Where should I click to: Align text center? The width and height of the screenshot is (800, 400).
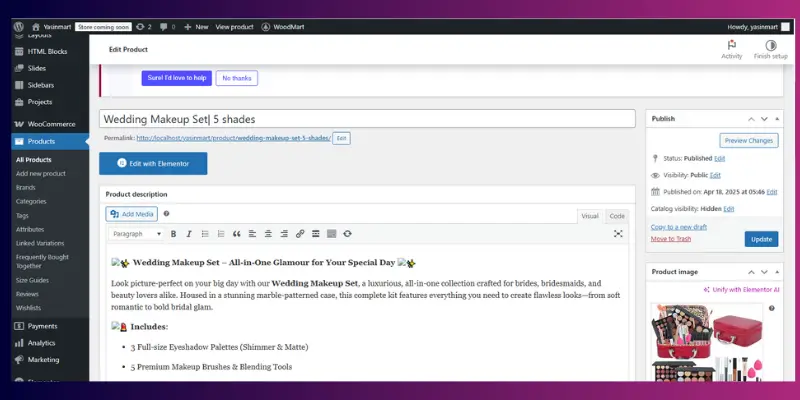coord(268,234)
